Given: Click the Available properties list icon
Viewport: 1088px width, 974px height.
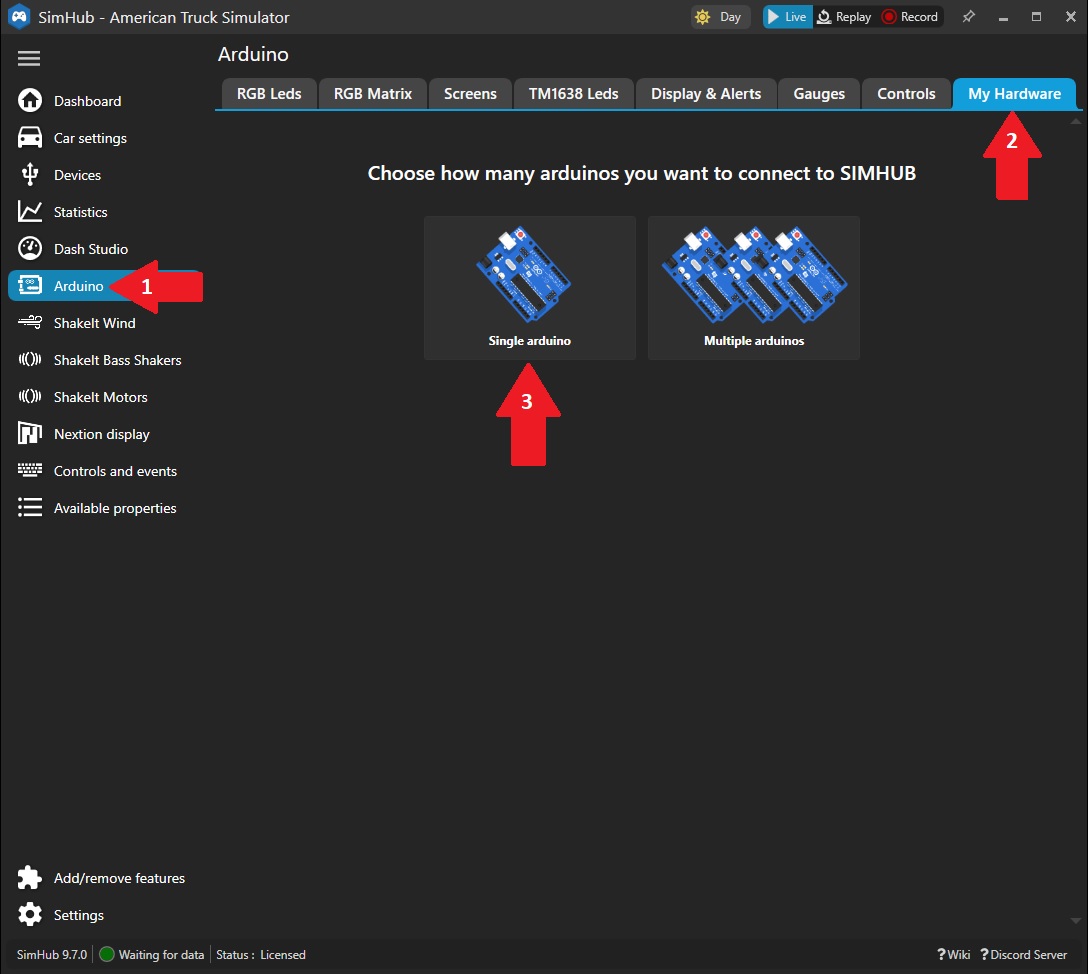Looking at the screenshot, I should (30, 507).
